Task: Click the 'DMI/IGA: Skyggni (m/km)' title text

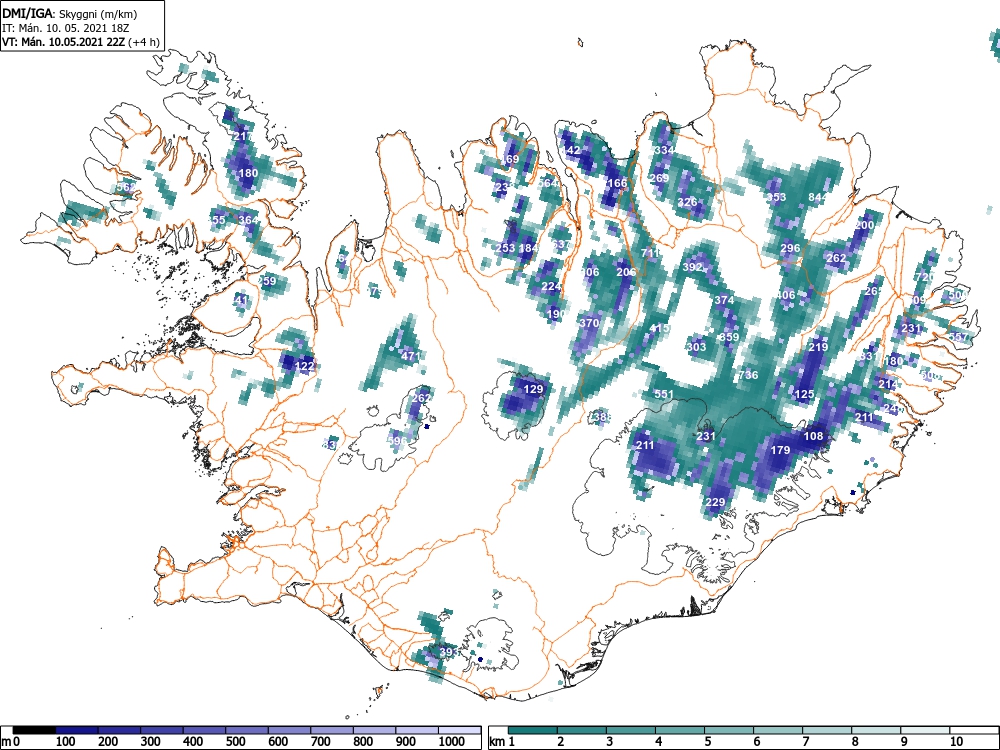Action: click(70, 13)
